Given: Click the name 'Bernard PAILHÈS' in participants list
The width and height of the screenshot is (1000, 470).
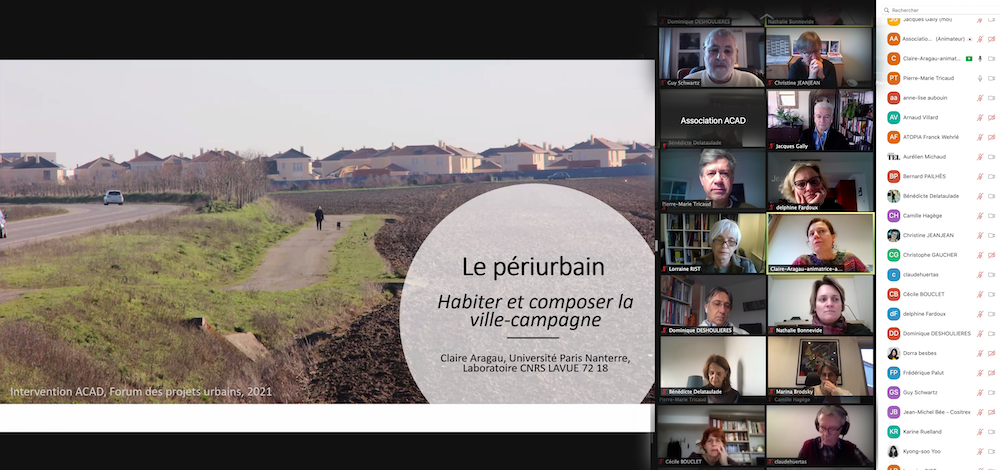Looking at the screenshot, I should coord(925,176).
